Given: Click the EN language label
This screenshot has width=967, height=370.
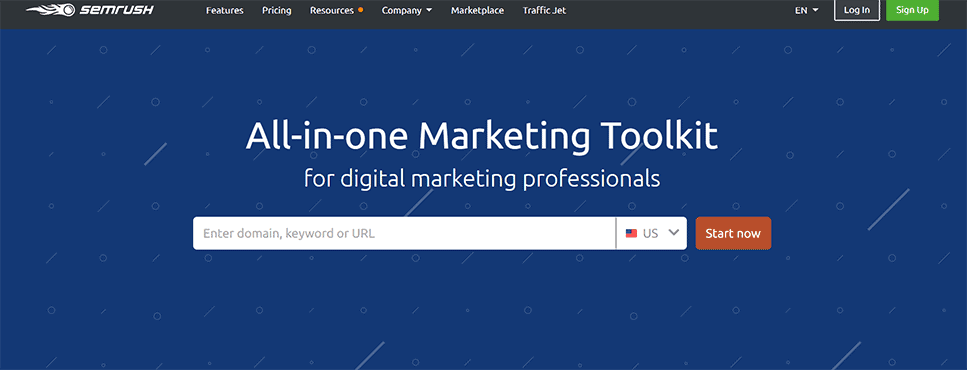Looking at the screenshot, I should pyautogui.click(x=801, y=10).
